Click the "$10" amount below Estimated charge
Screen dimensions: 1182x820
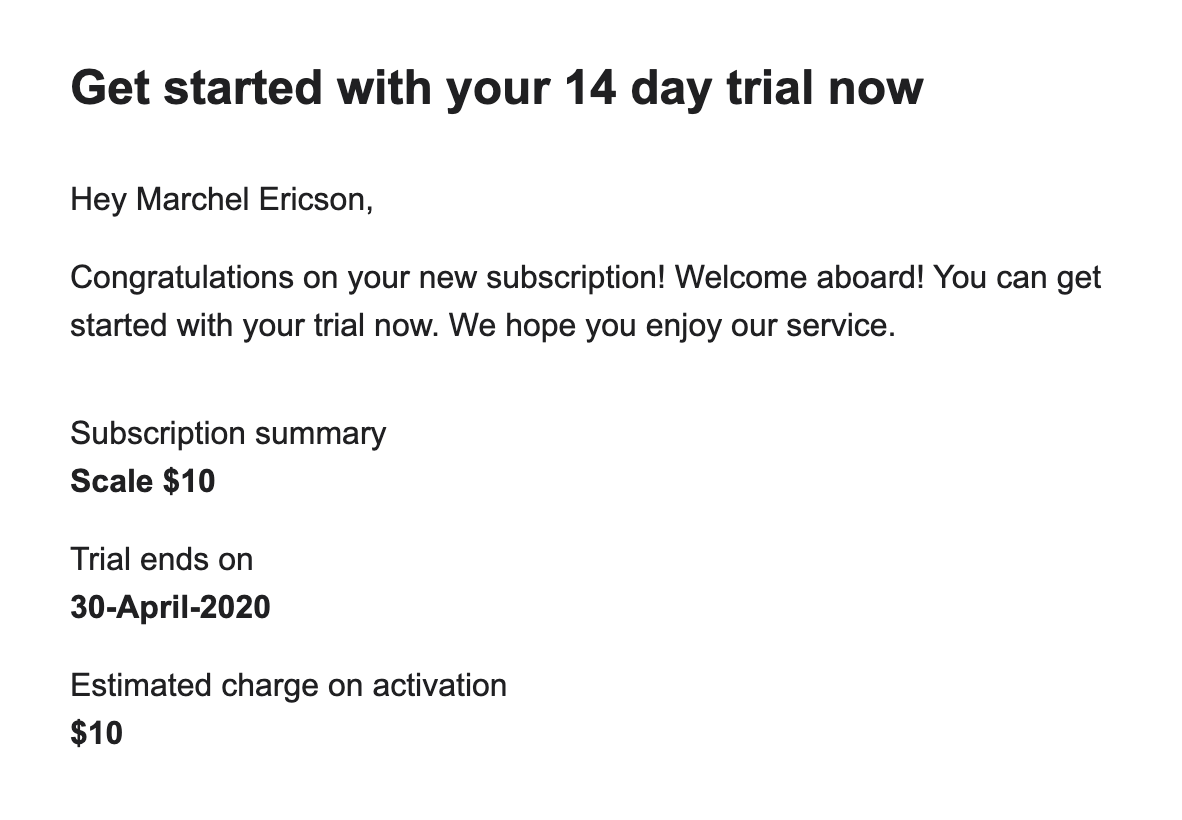click(x=96, y=734)
